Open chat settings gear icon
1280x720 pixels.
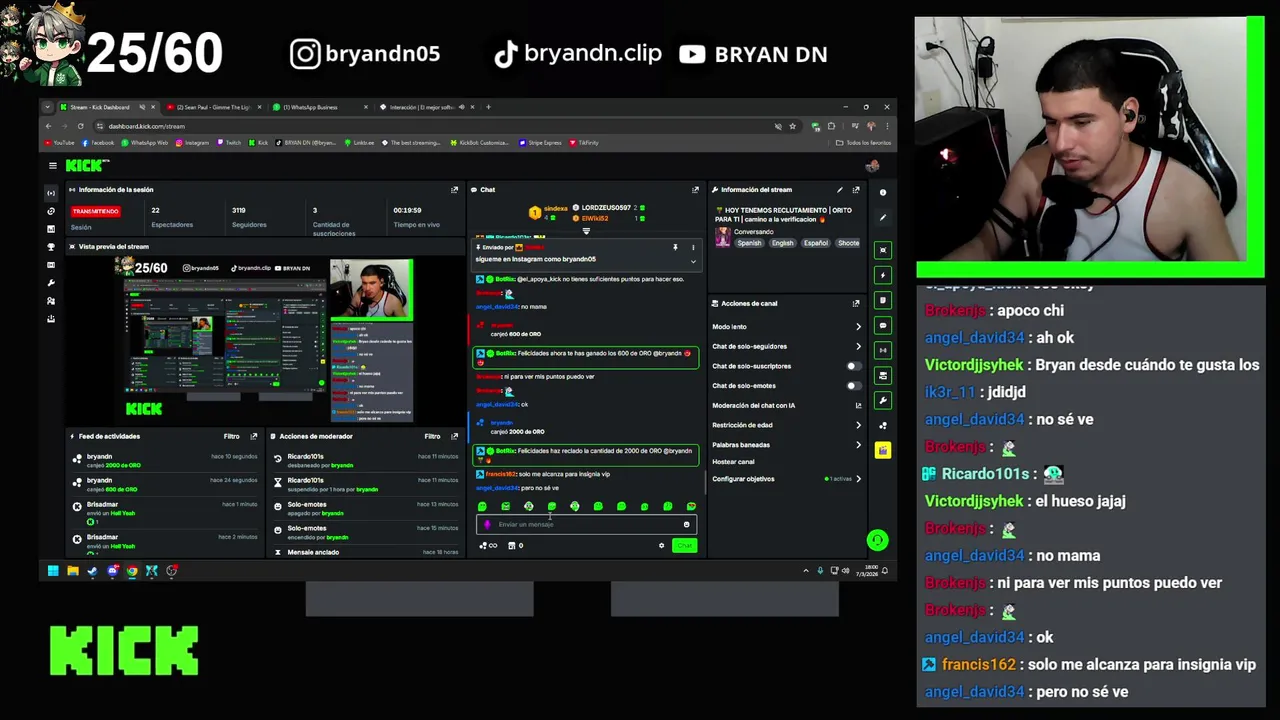point(661,545)
